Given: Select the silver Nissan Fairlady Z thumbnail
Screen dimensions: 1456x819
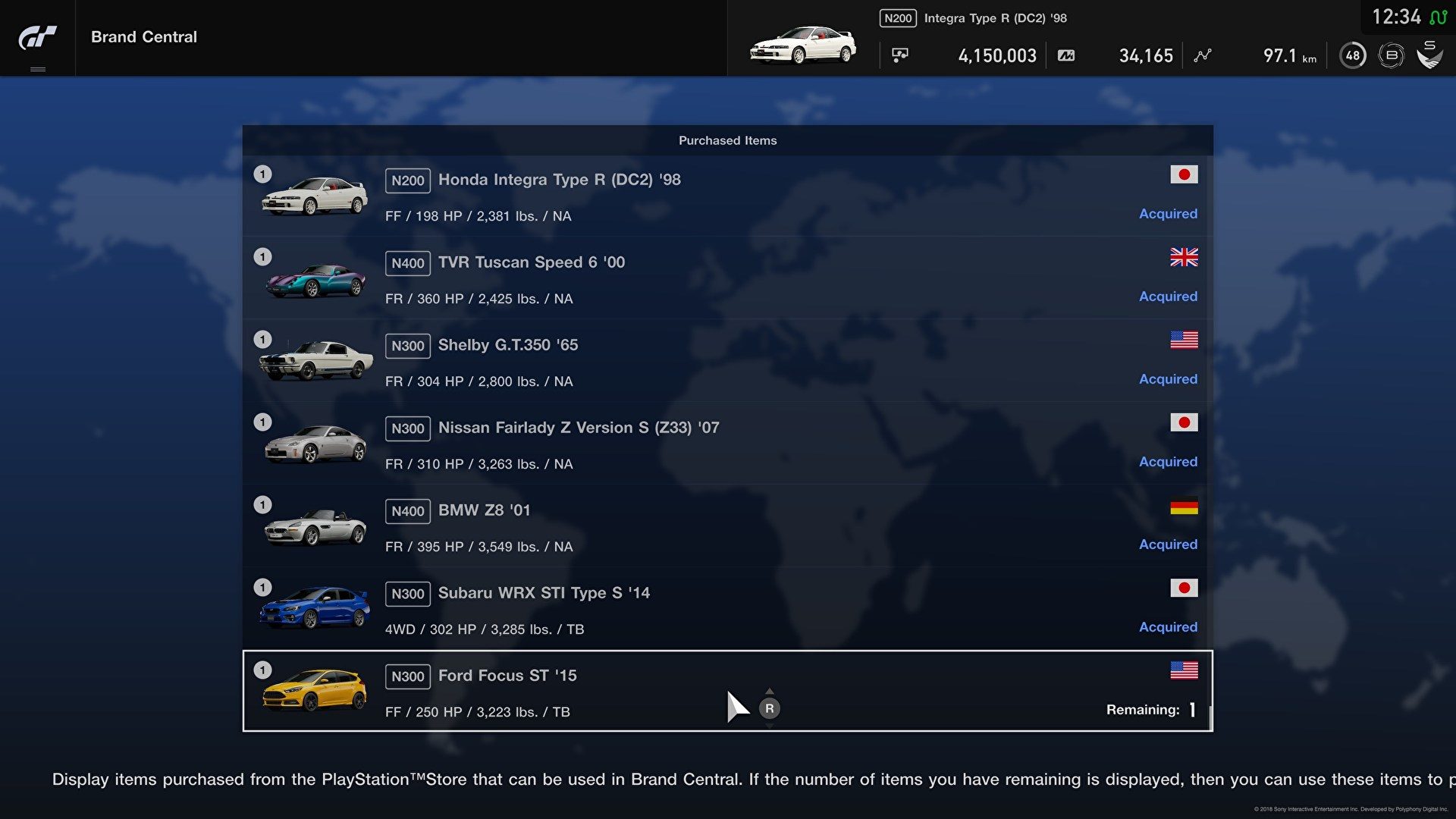Looking at the screenshot, I should 315,444.
